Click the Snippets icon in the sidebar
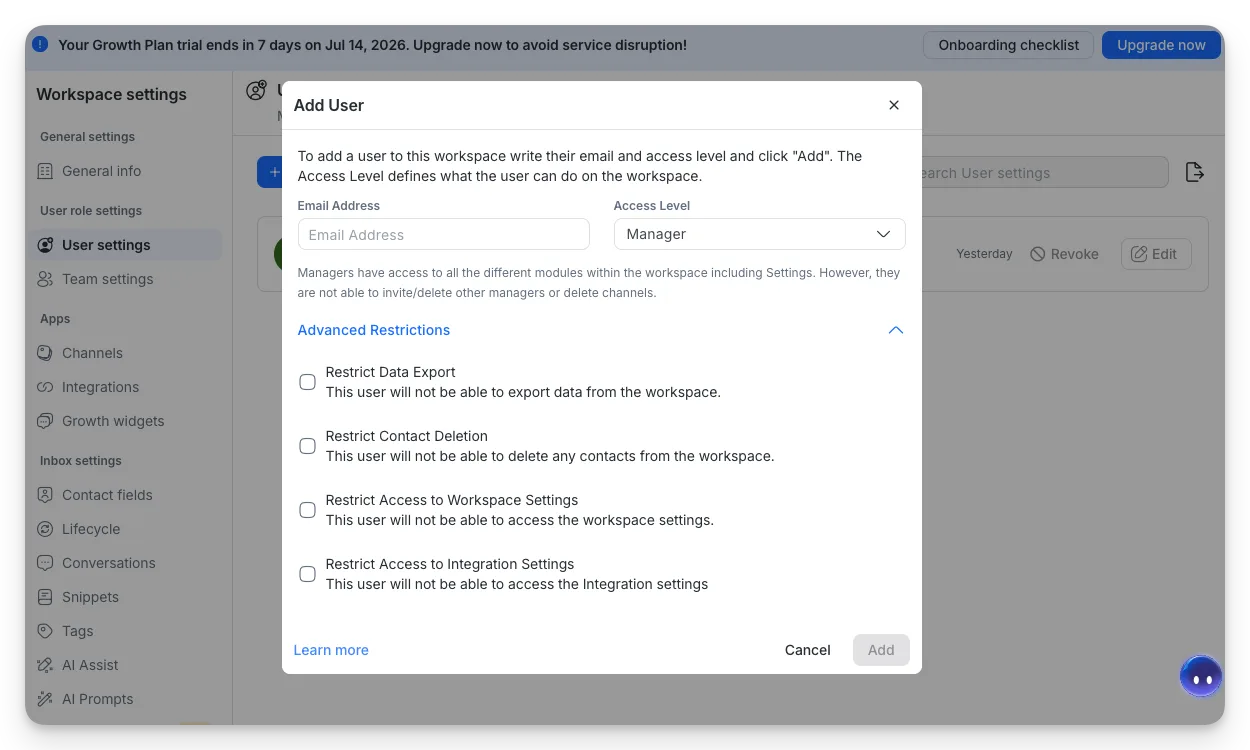1250x750 pixels. point(45,597)
